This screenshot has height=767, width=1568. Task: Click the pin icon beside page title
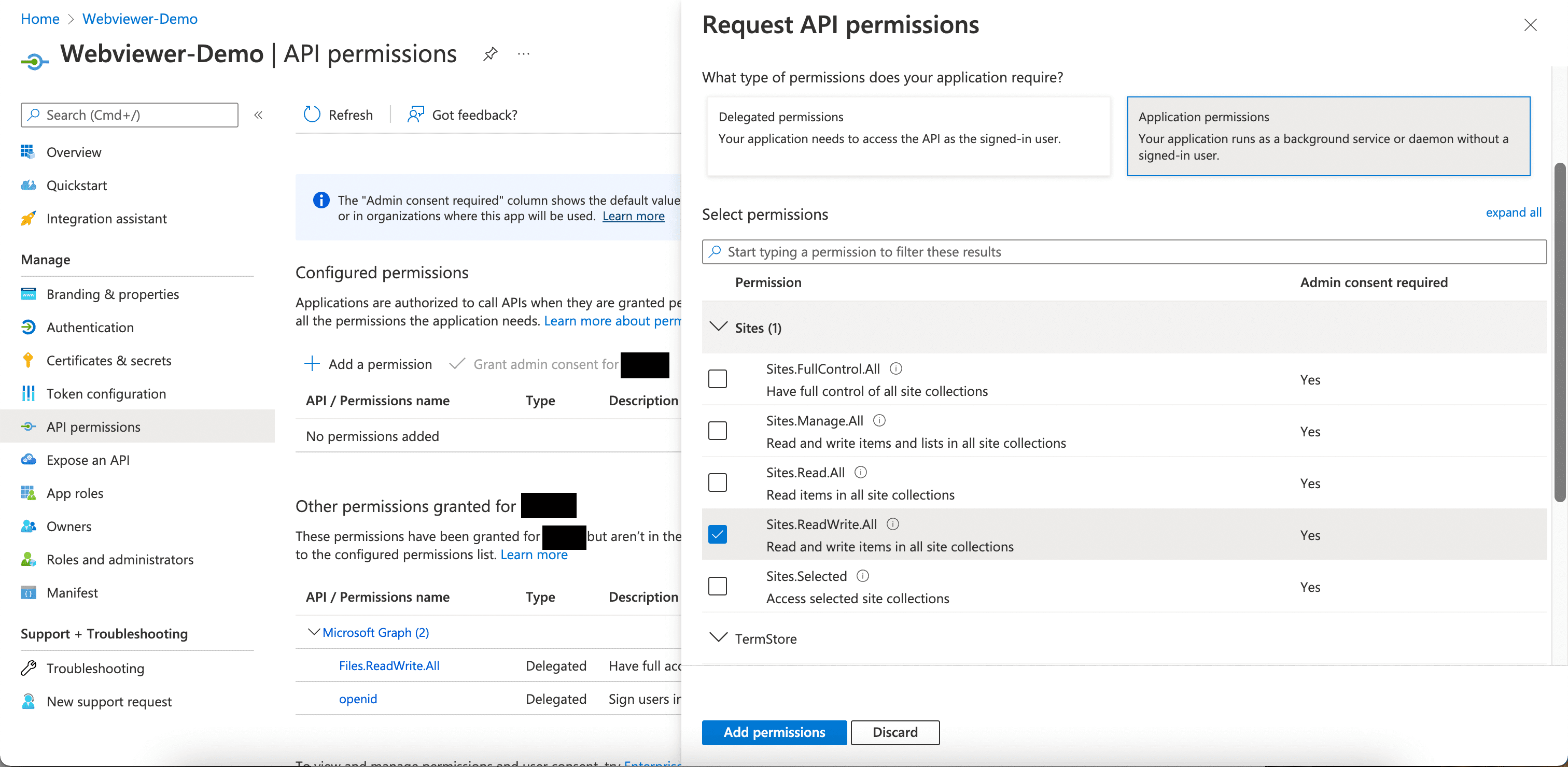pos(490,54)
